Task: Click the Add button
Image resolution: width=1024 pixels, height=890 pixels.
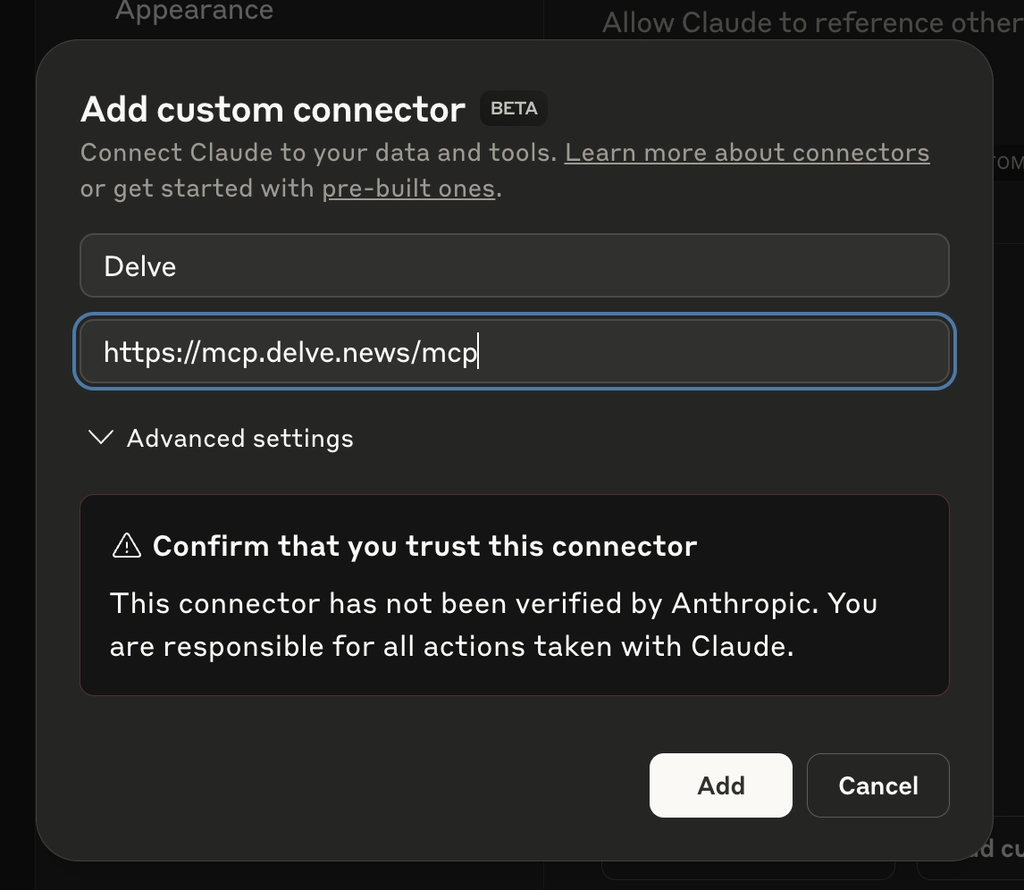Action: (720, 785)
